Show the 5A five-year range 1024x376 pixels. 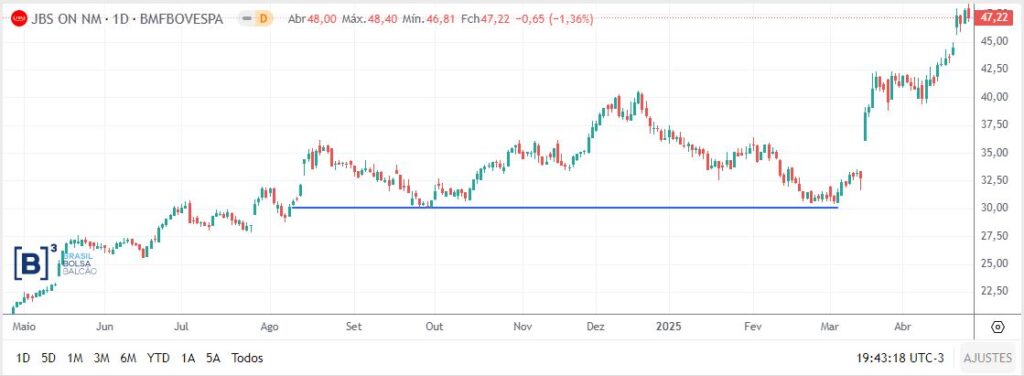click(213, 358)
